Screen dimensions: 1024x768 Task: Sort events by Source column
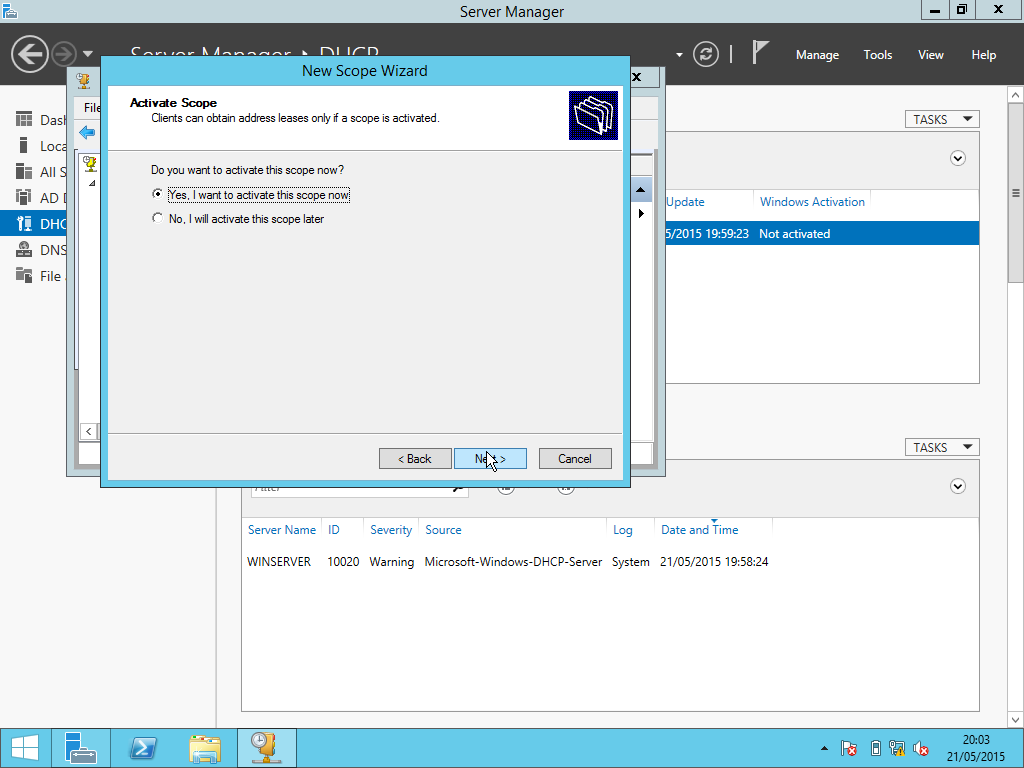click(443, 530)
